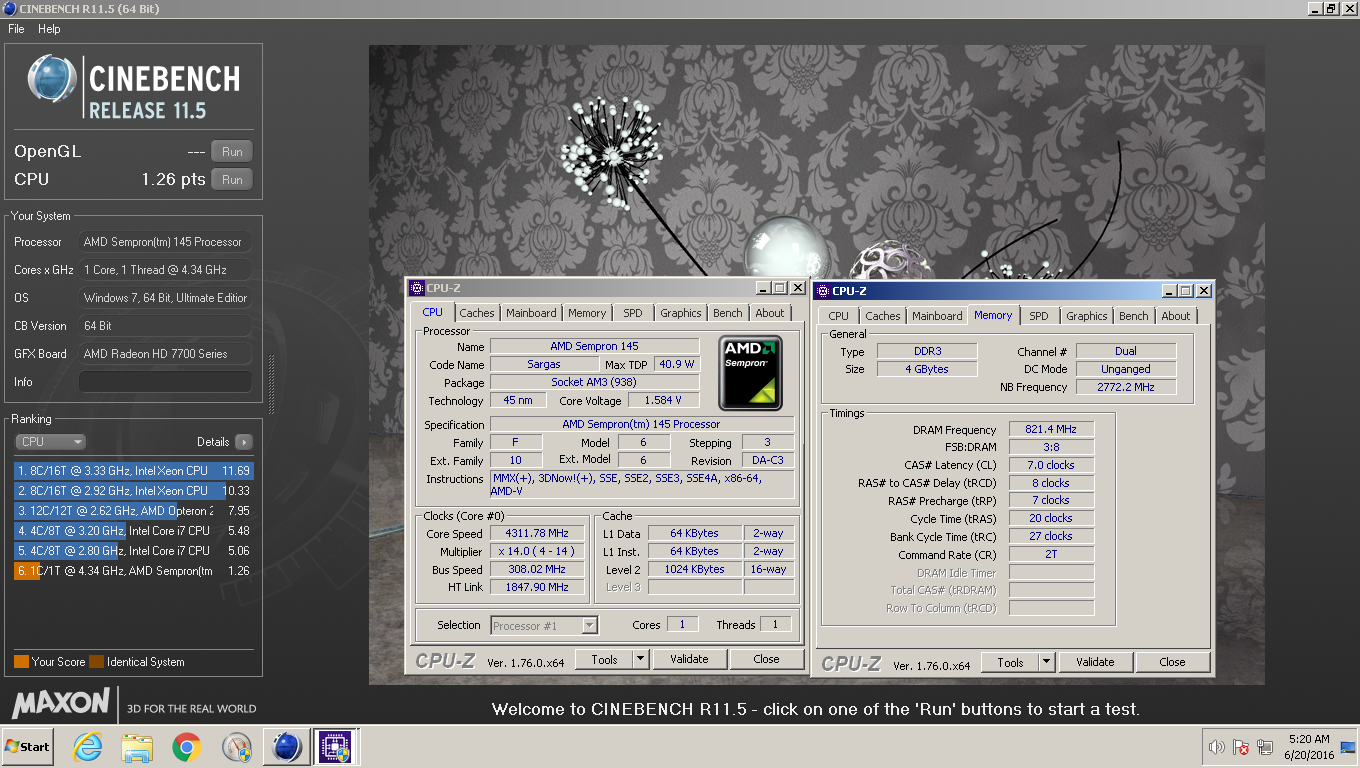Switch to CPU tab in right CPU-Z window
The image size is (1360, 768).
point(839,316)
